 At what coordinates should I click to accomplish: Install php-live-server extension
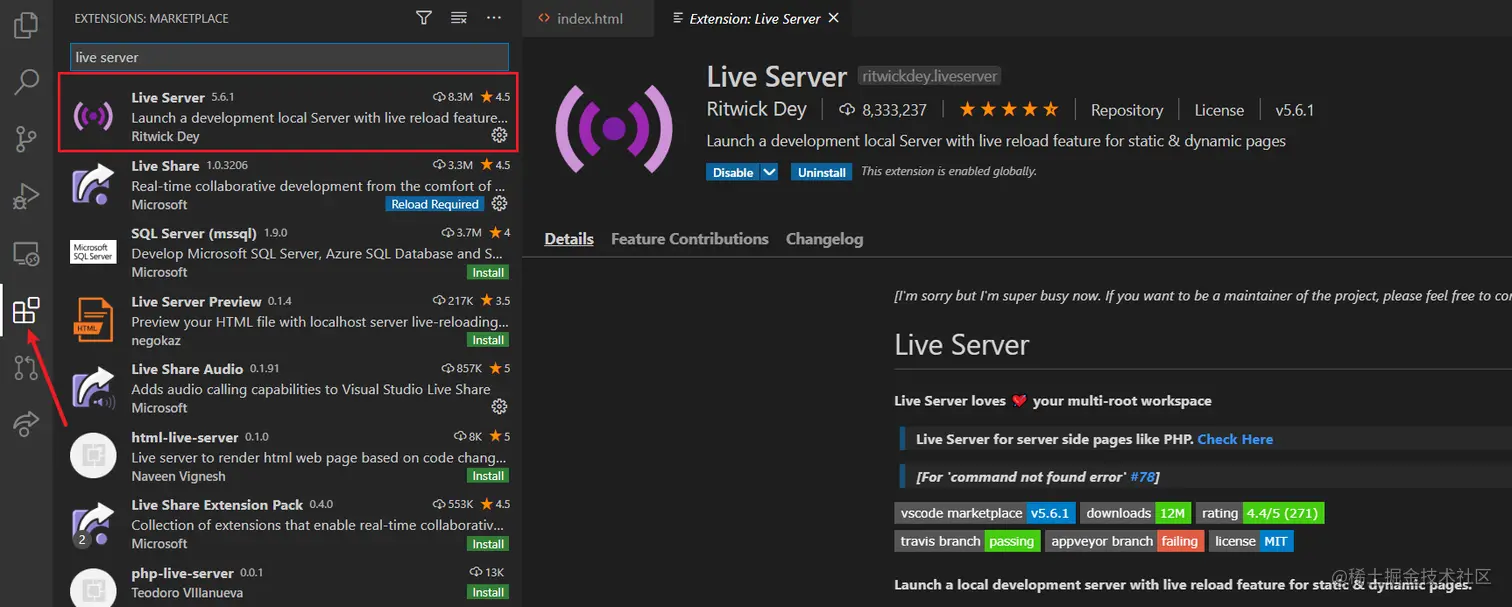click(x=488, y=592)
